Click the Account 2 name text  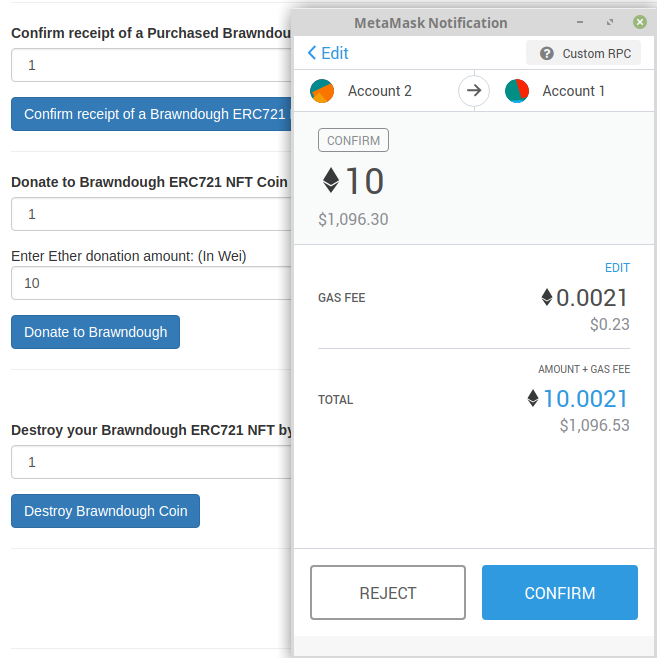click(x=380, y=91)
